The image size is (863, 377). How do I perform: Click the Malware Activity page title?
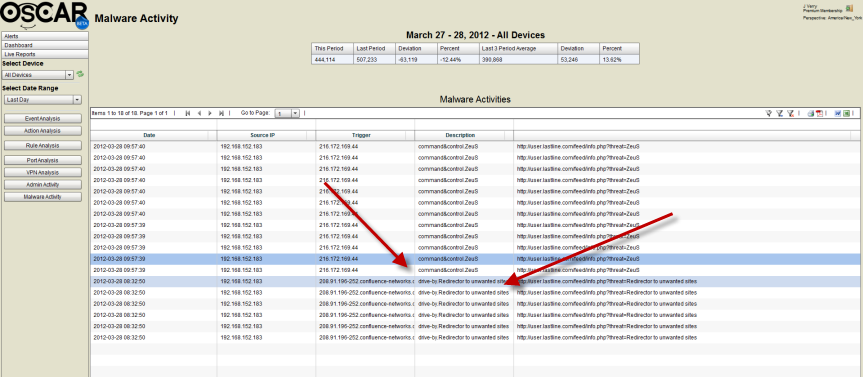(x=136, y=19)
